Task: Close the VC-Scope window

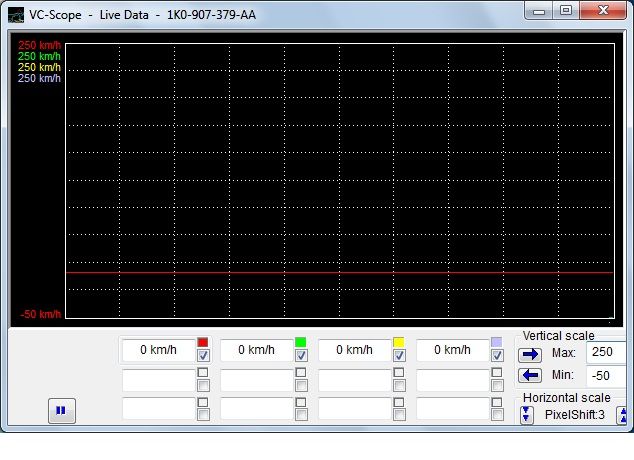Action: pos(603,11)
